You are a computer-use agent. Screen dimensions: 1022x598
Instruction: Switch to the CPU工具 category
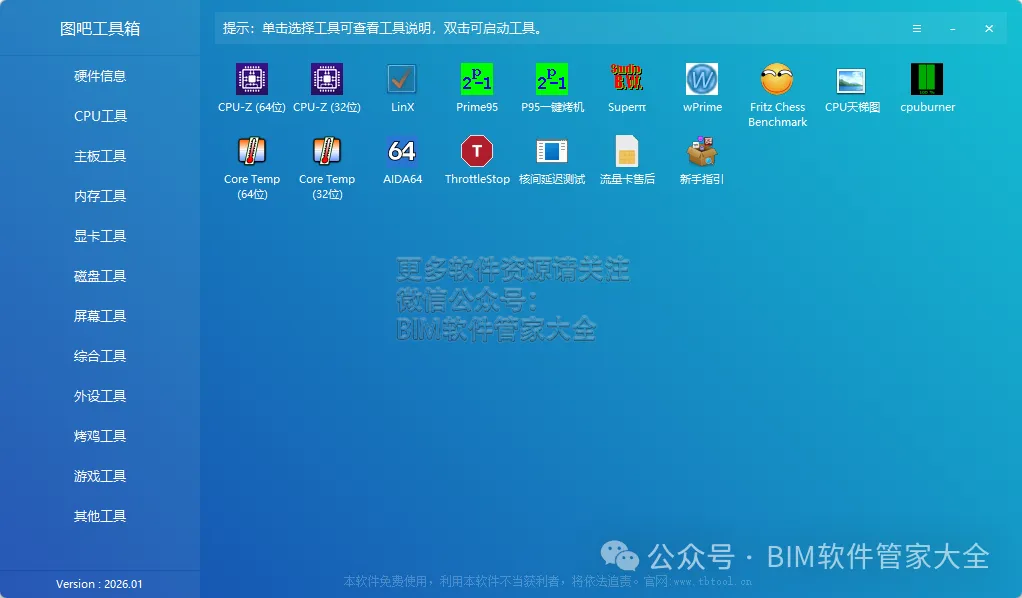pyautogui.click(x=100, y=116)
